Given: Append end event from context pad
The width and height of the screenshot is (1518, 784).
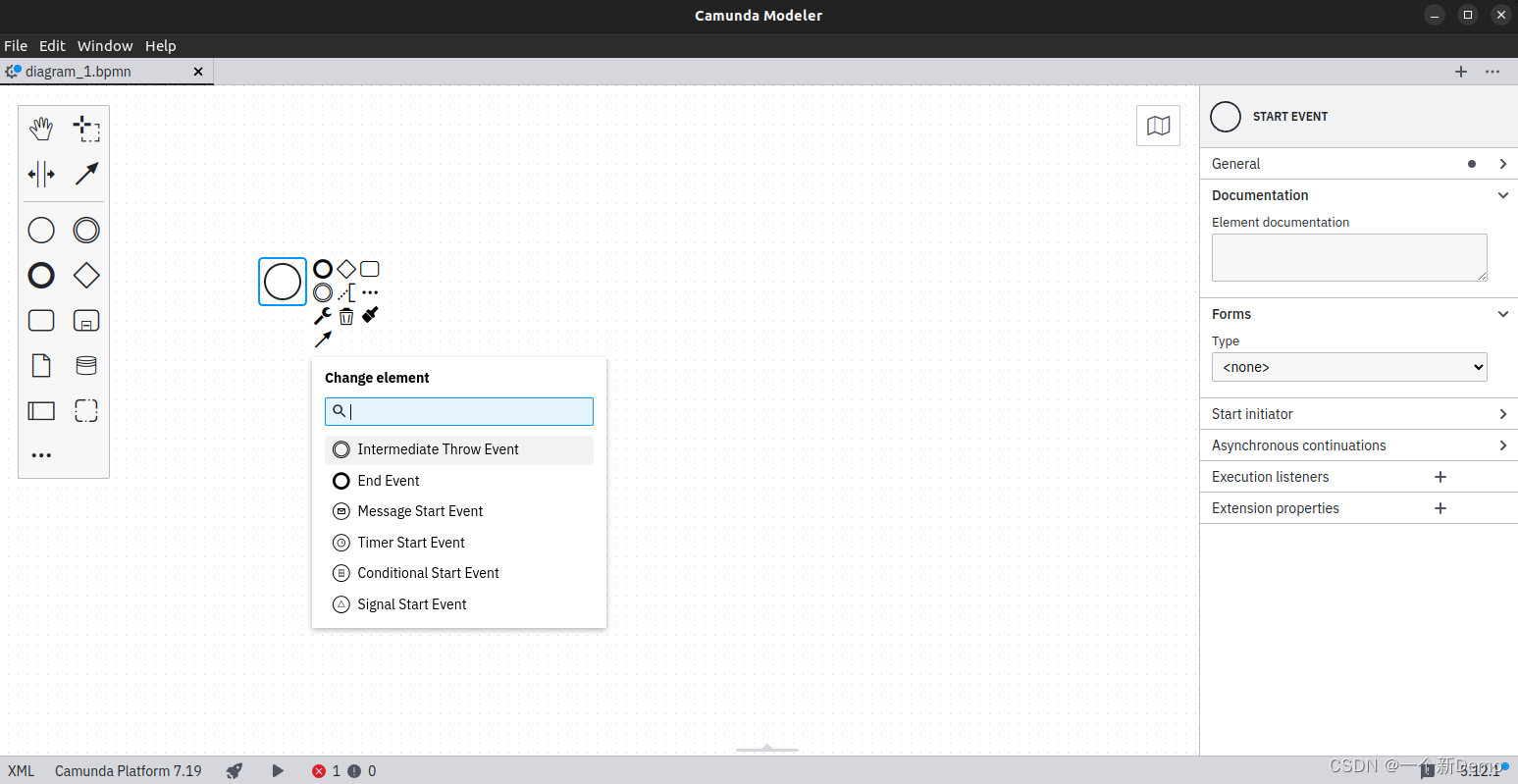Looking at the screenshot, I should coord(323,269).
